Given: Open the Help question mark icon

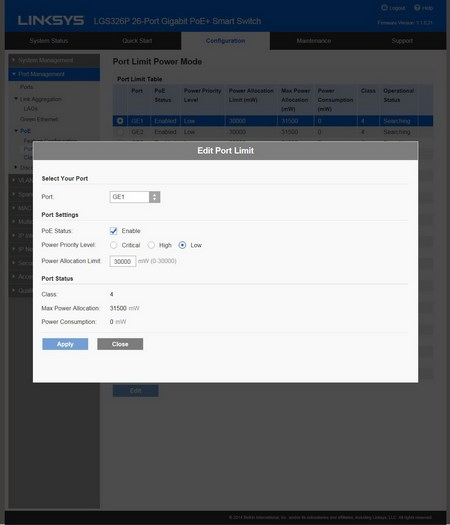Looking at the screenshot, I should [x=417, y=7].
